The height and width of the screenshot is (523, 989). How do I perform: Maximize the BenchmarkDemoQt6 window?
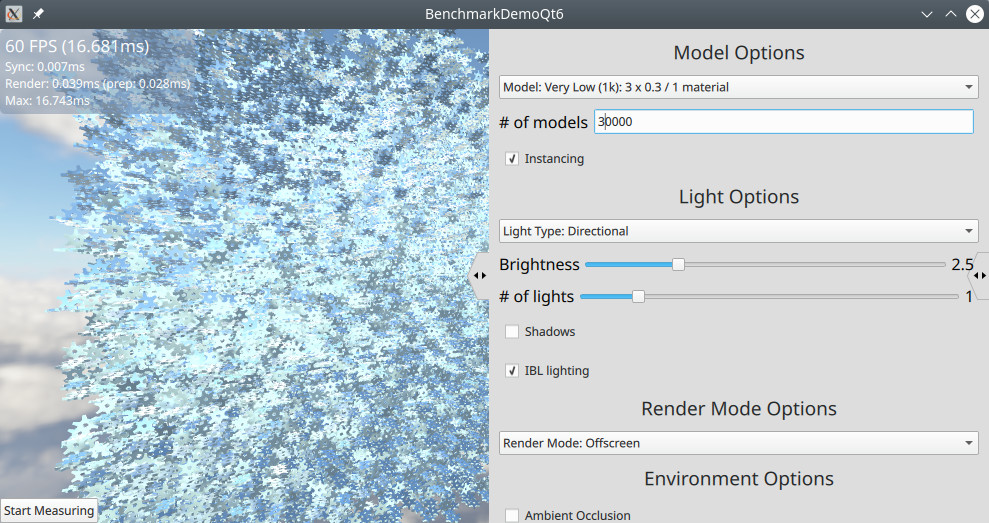[x=951, y=14]
